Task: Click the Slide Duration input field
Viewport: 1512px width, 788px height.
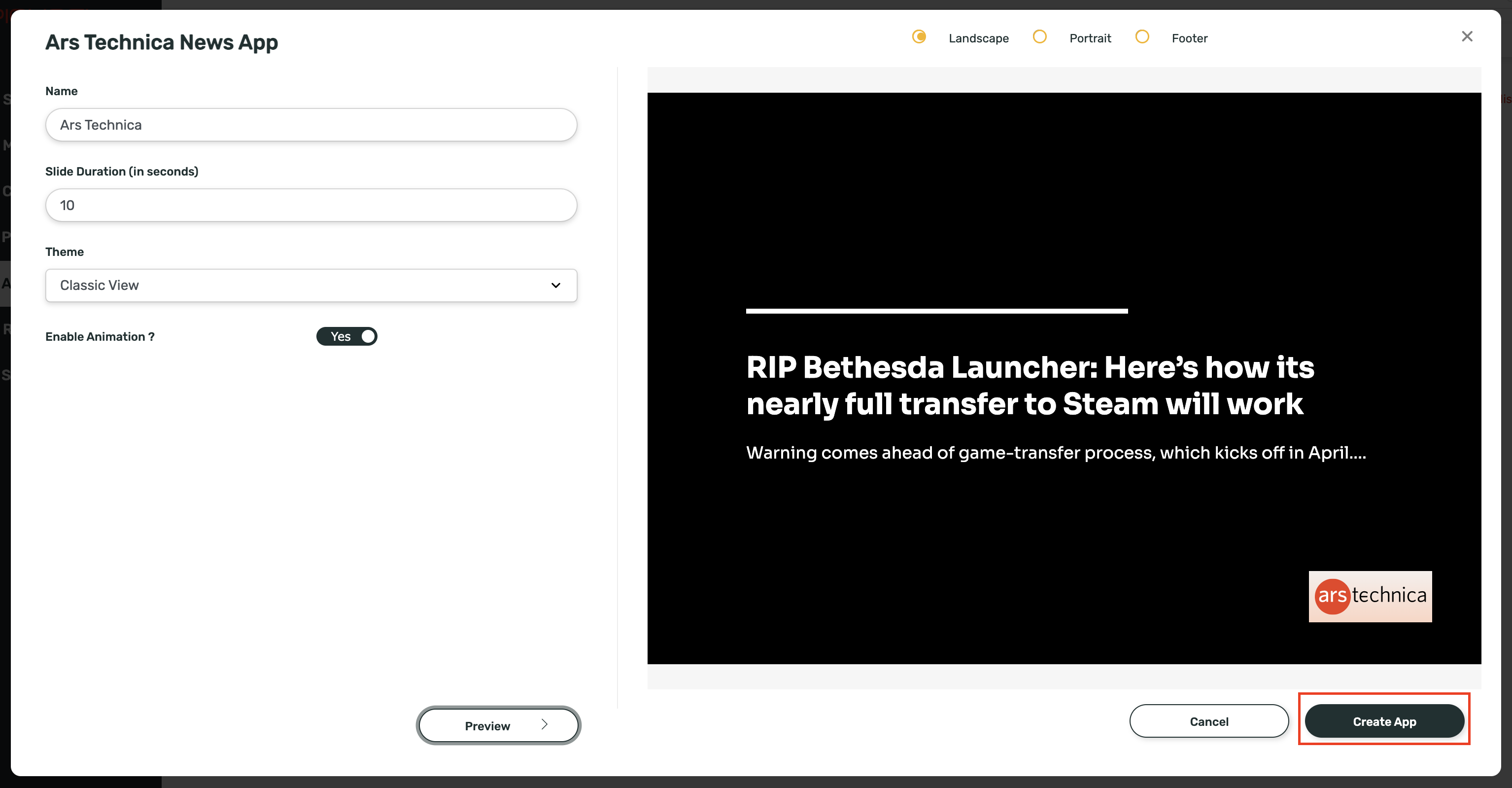Action: coord(311,205)
